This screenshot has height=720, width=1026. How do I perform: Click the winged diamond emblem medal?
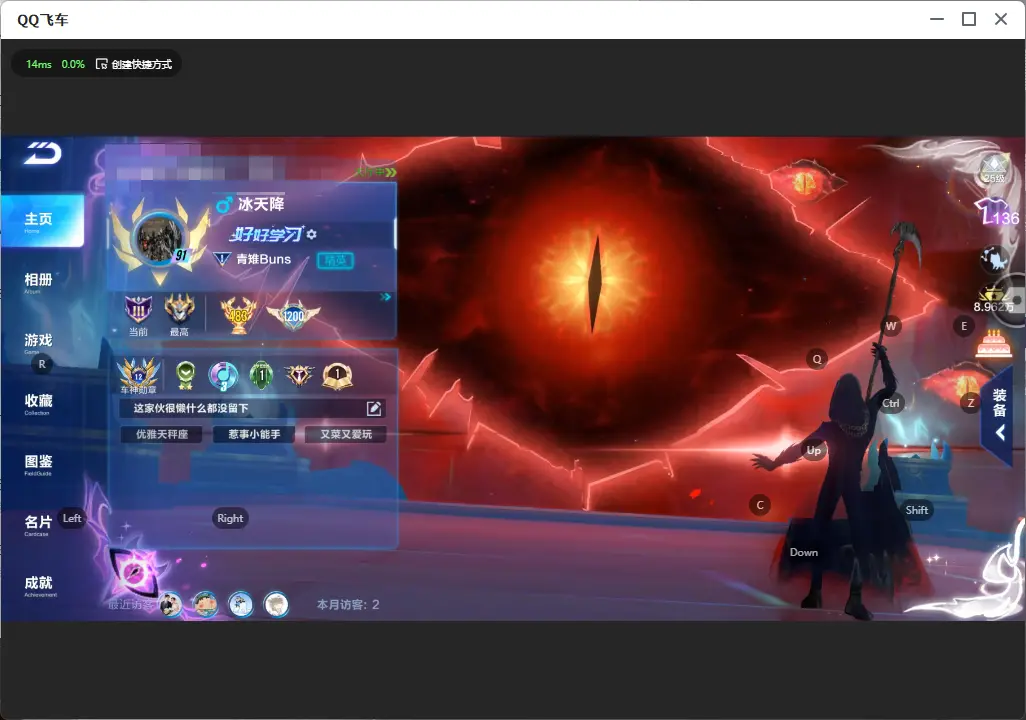[x=299, y=375]
